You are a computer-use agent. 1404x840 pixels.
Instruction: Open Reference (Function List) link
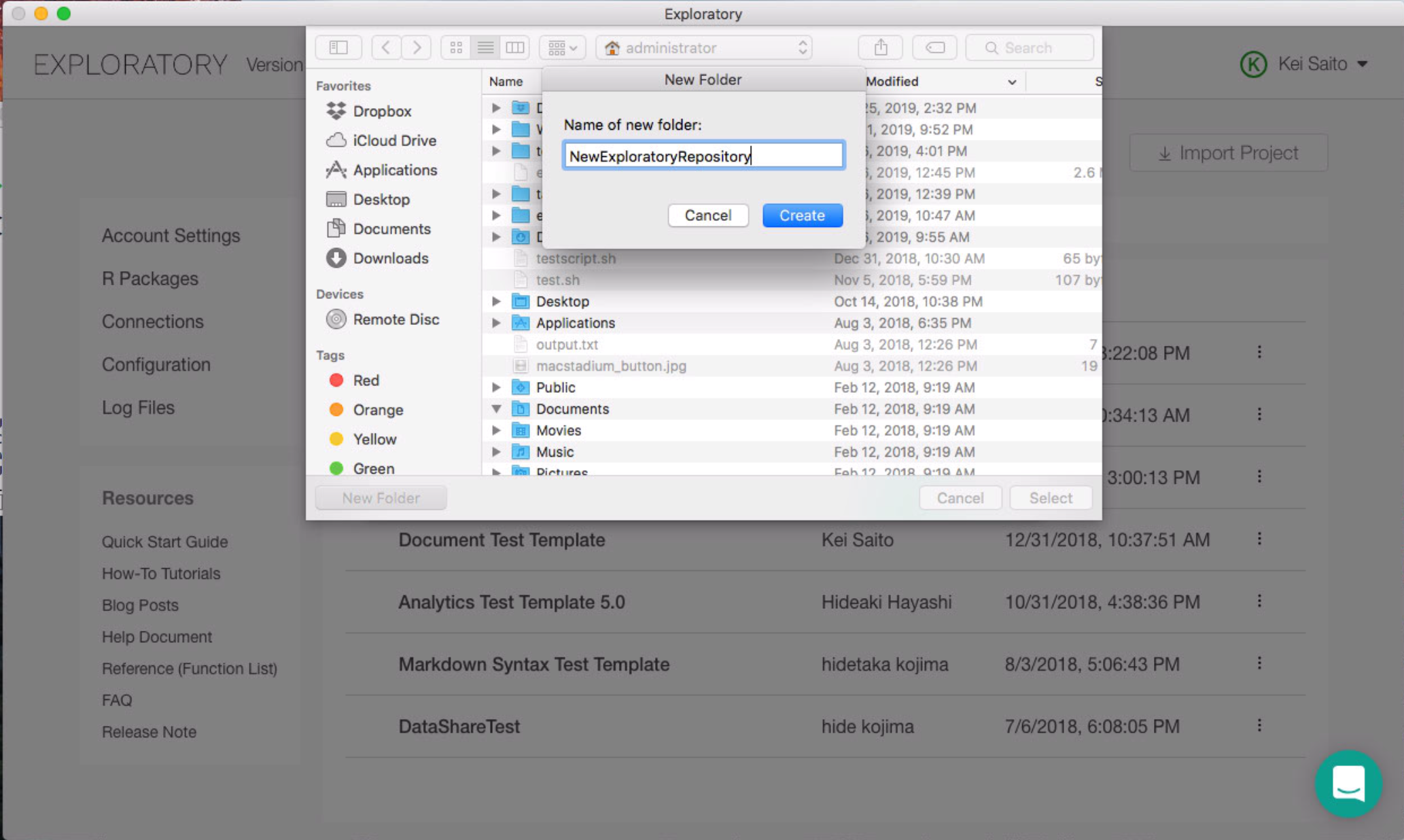190,668
